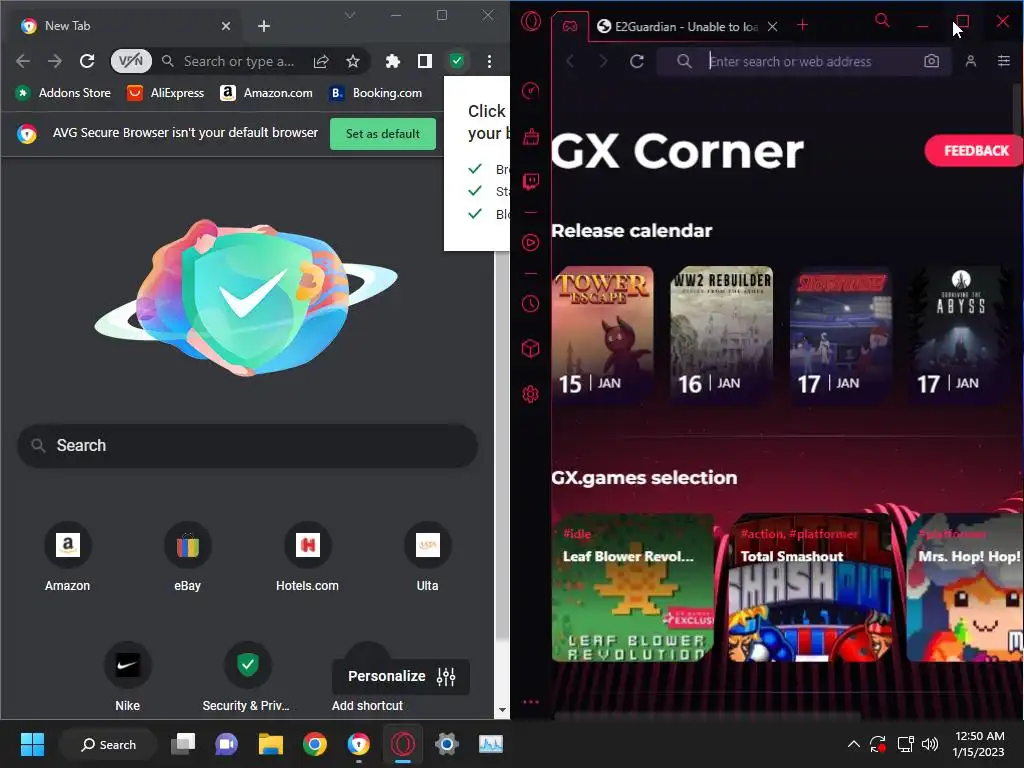The height and width of the screenshot is (768, 1024).
Task: Click the red search tabs icon in Opera
Action: click(882, 21)
